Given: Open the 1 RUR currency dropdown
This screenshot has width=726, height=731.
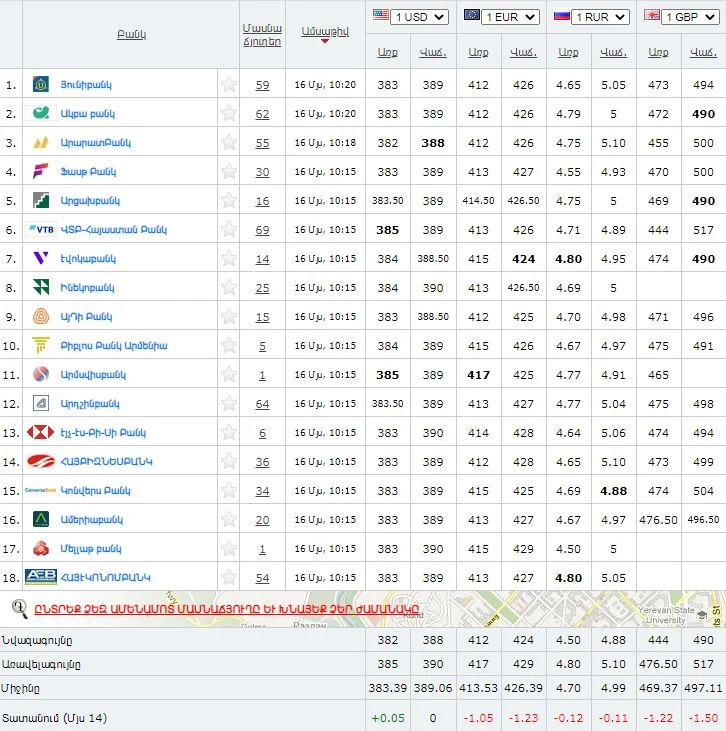Looking at the screenshot, I should (x=600, y=17).
